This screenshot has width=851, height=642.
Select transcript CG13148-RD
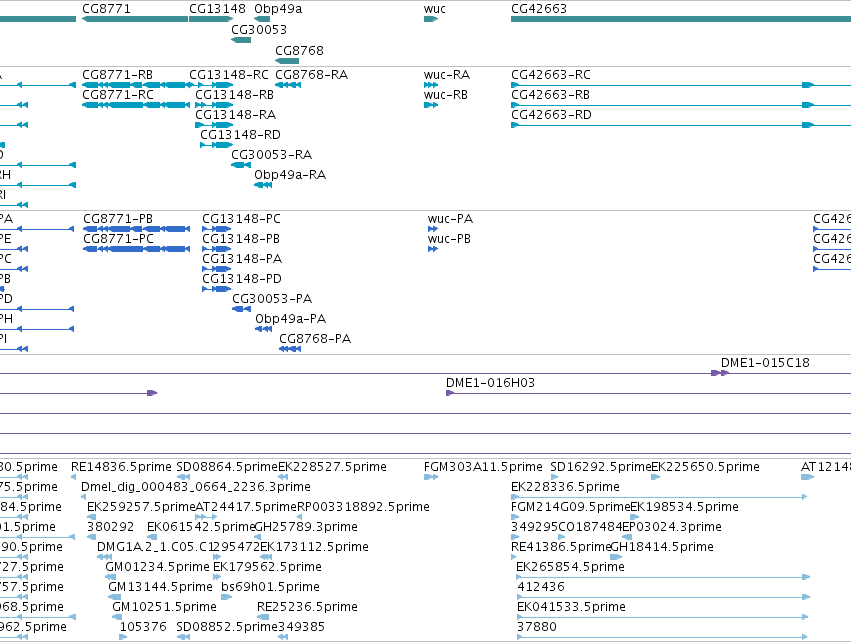coord(240,135)
